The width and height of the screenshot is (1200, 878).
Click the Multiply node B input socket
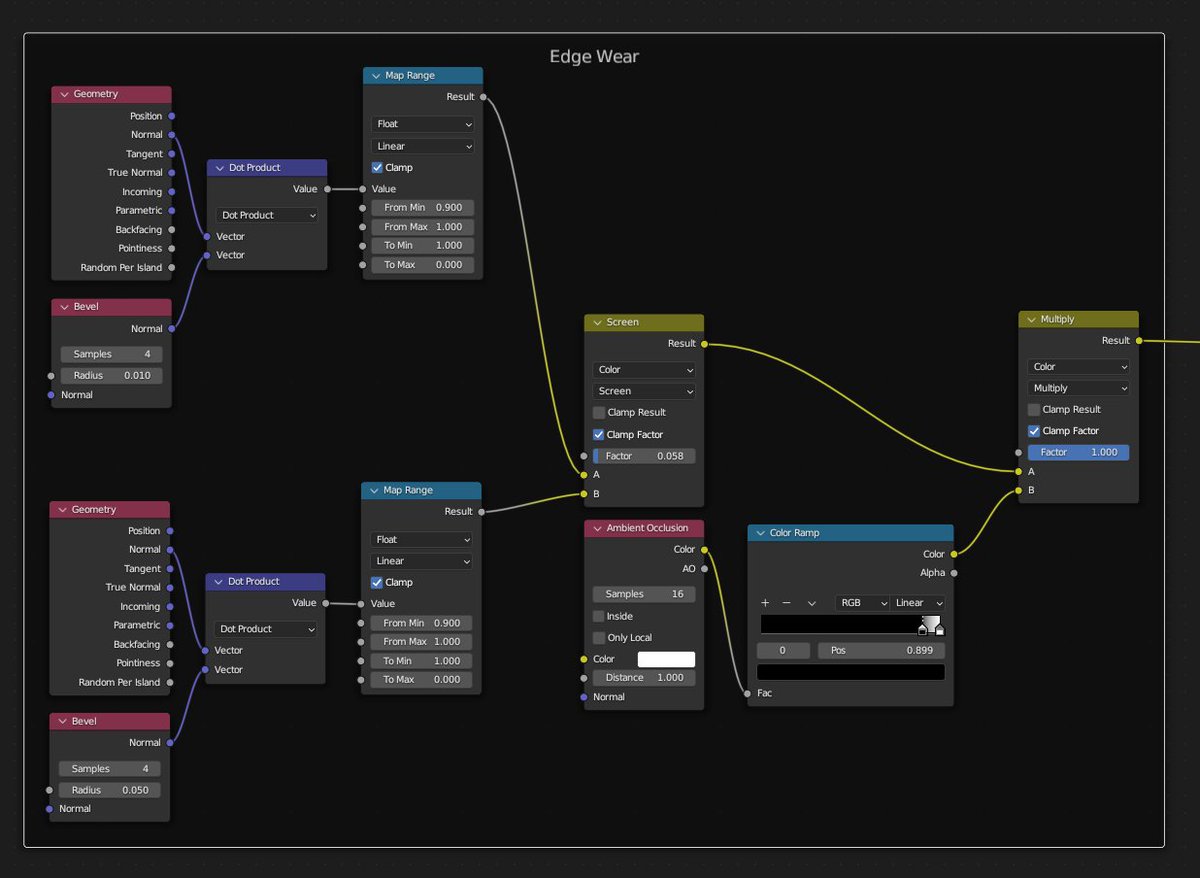(1018, 491)
